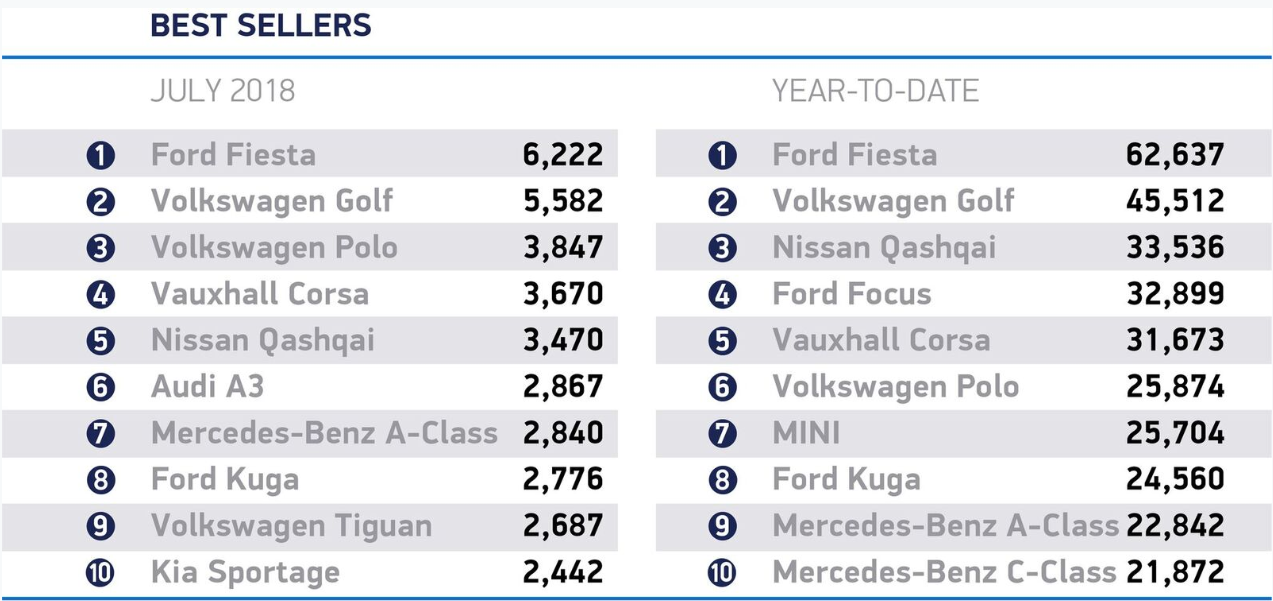Select the YEAR-TO-DATE column header

point(875,92)
